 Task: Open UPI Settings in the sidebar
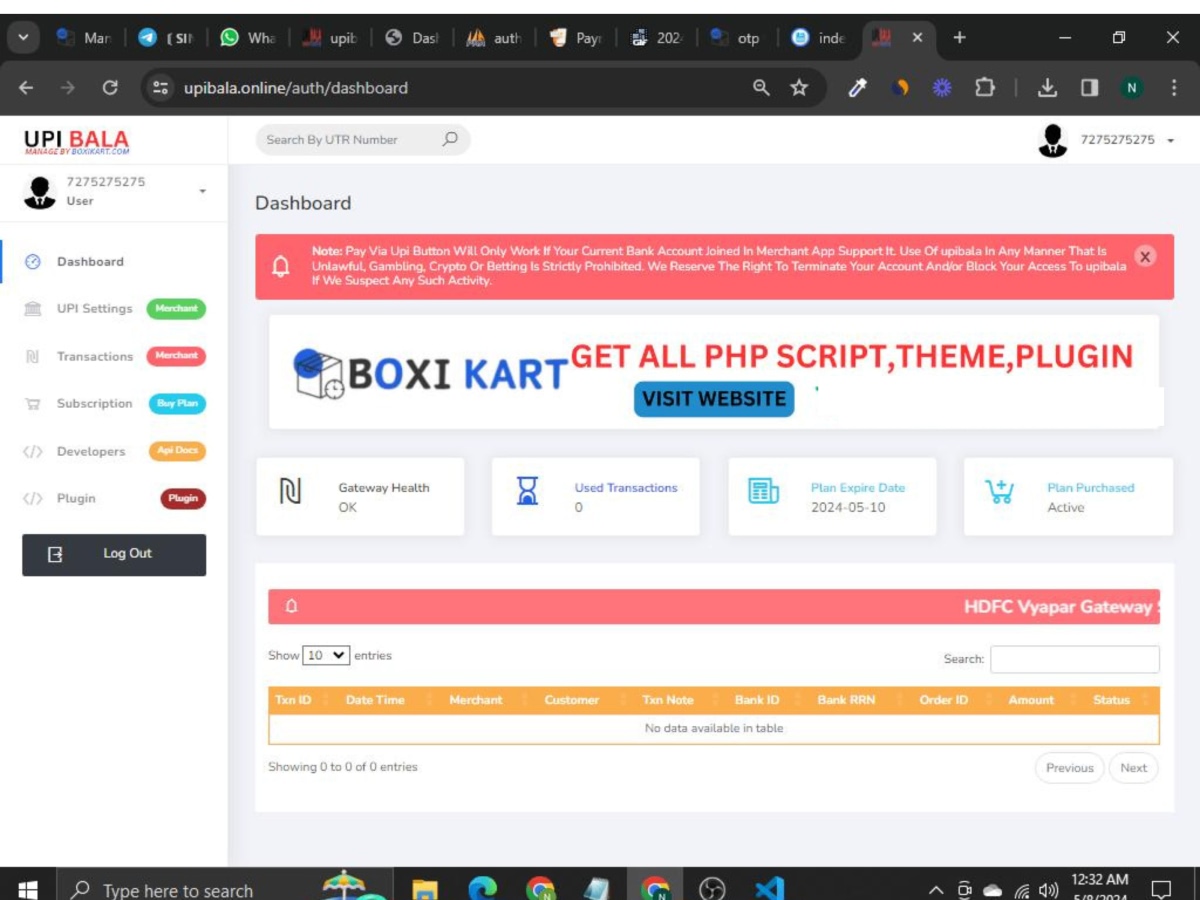(94, 309)
